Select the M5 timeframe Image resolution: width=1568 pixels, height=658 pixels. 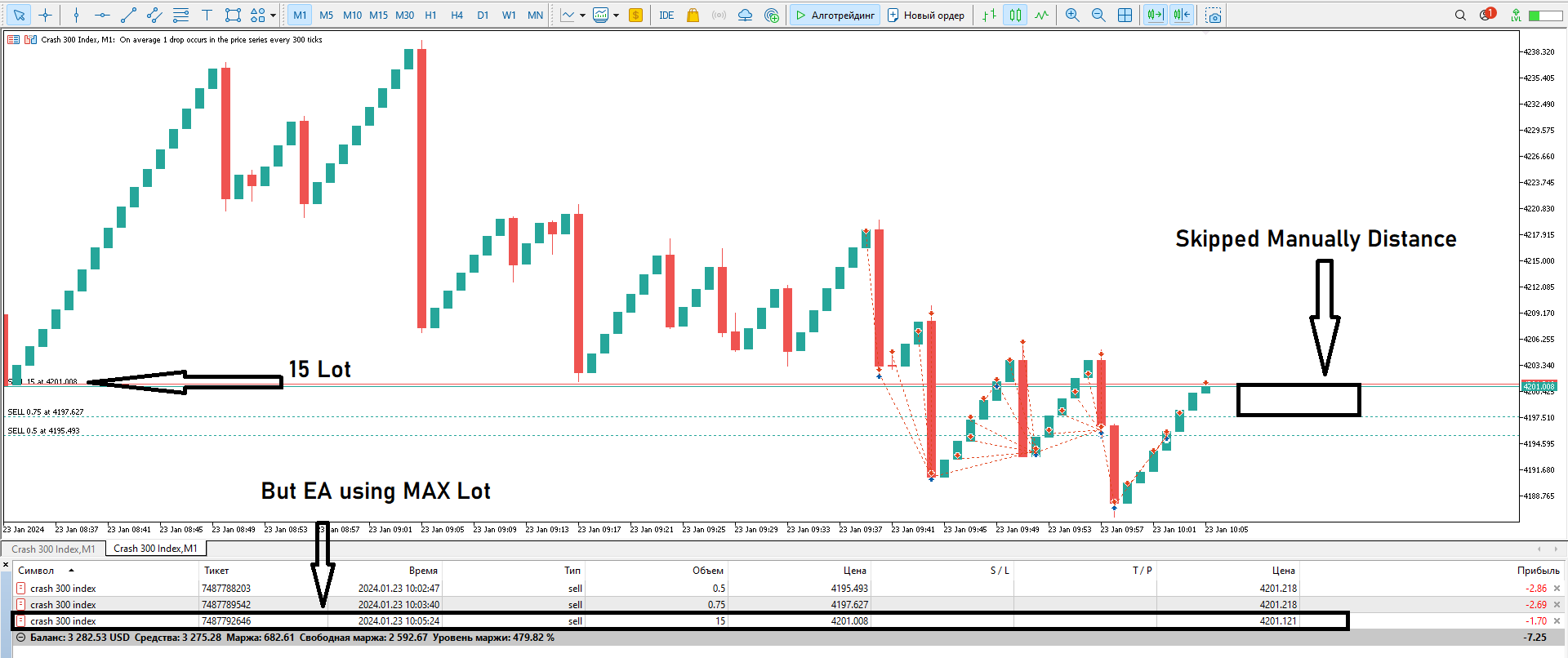coord(326,15)
